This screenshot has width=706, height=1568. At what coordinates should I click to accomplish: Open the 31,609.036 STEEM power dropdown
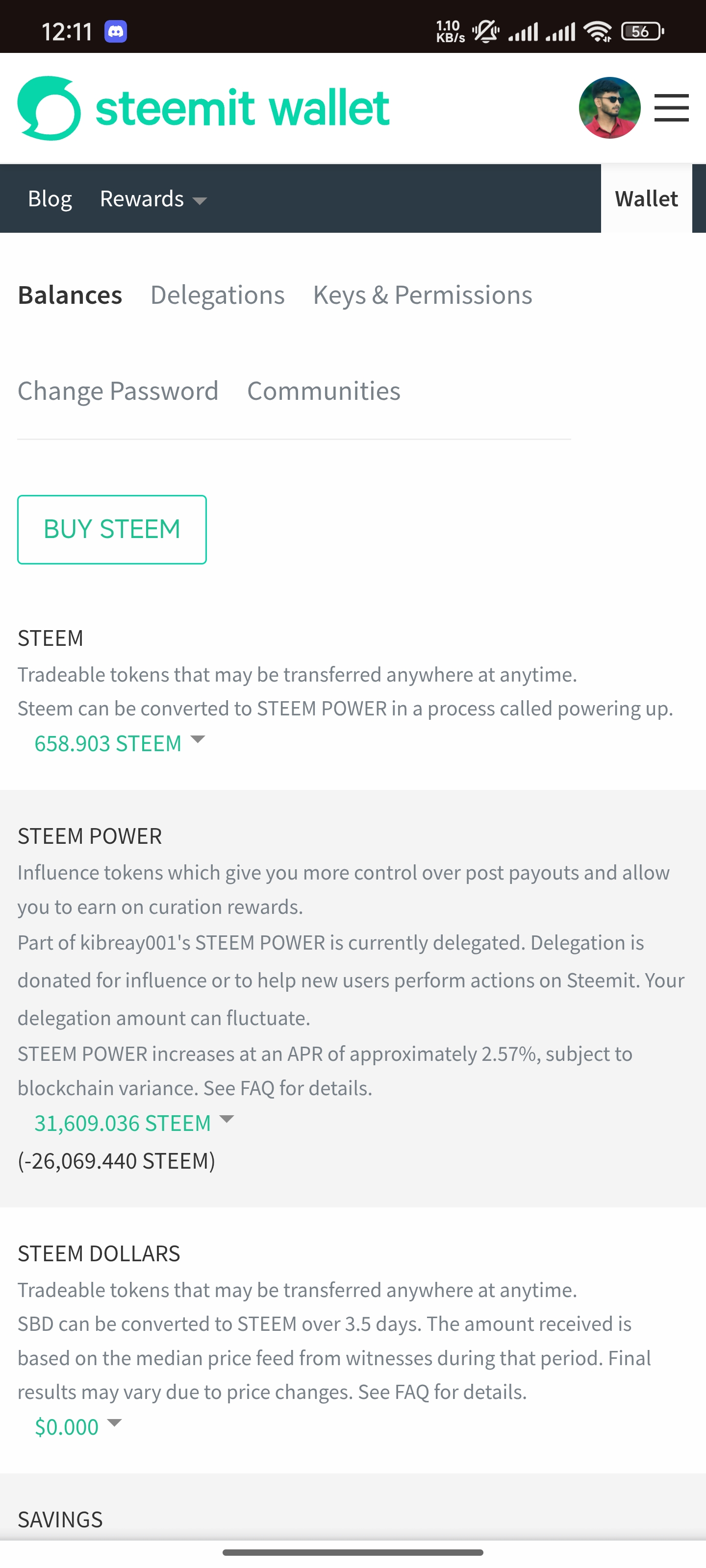click(x=134, y=1123)
